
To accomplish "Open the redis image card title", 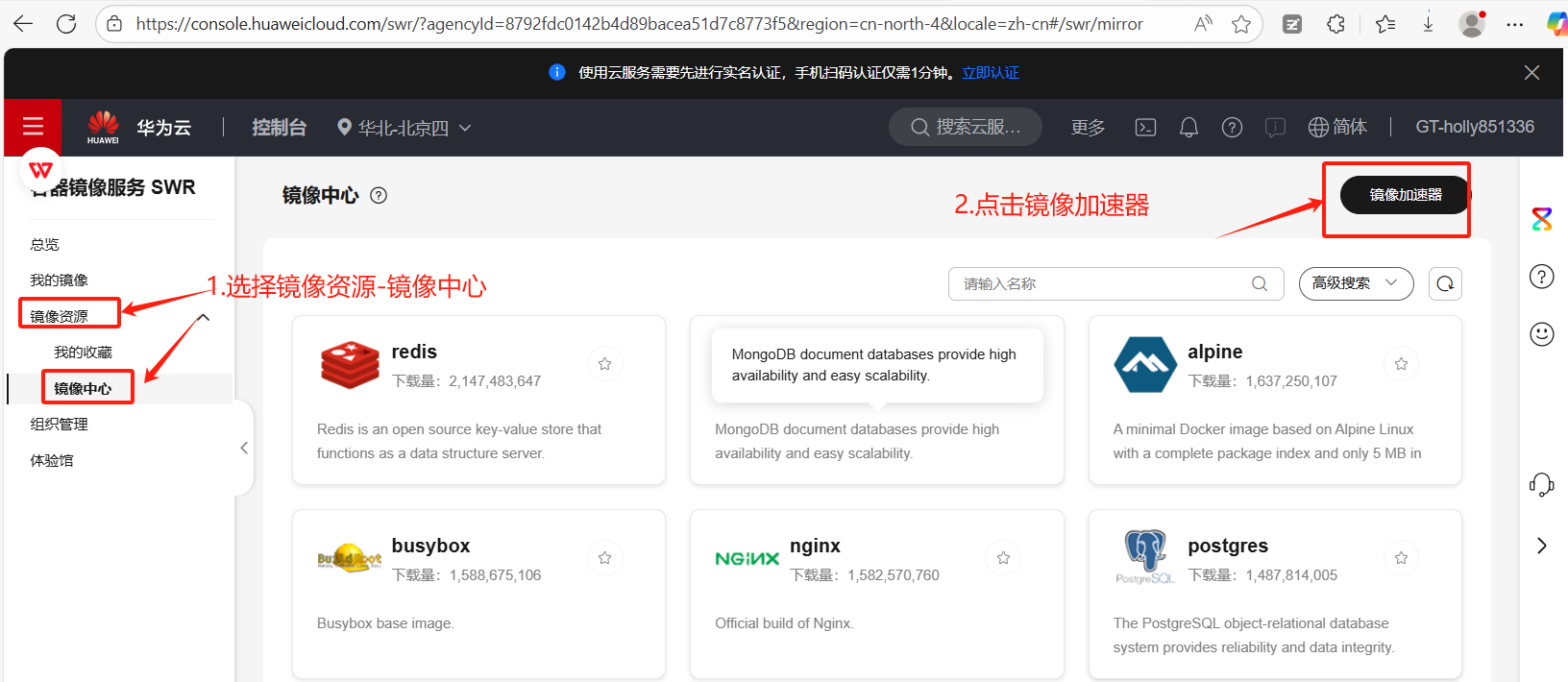I will click(x=414, y=352).
